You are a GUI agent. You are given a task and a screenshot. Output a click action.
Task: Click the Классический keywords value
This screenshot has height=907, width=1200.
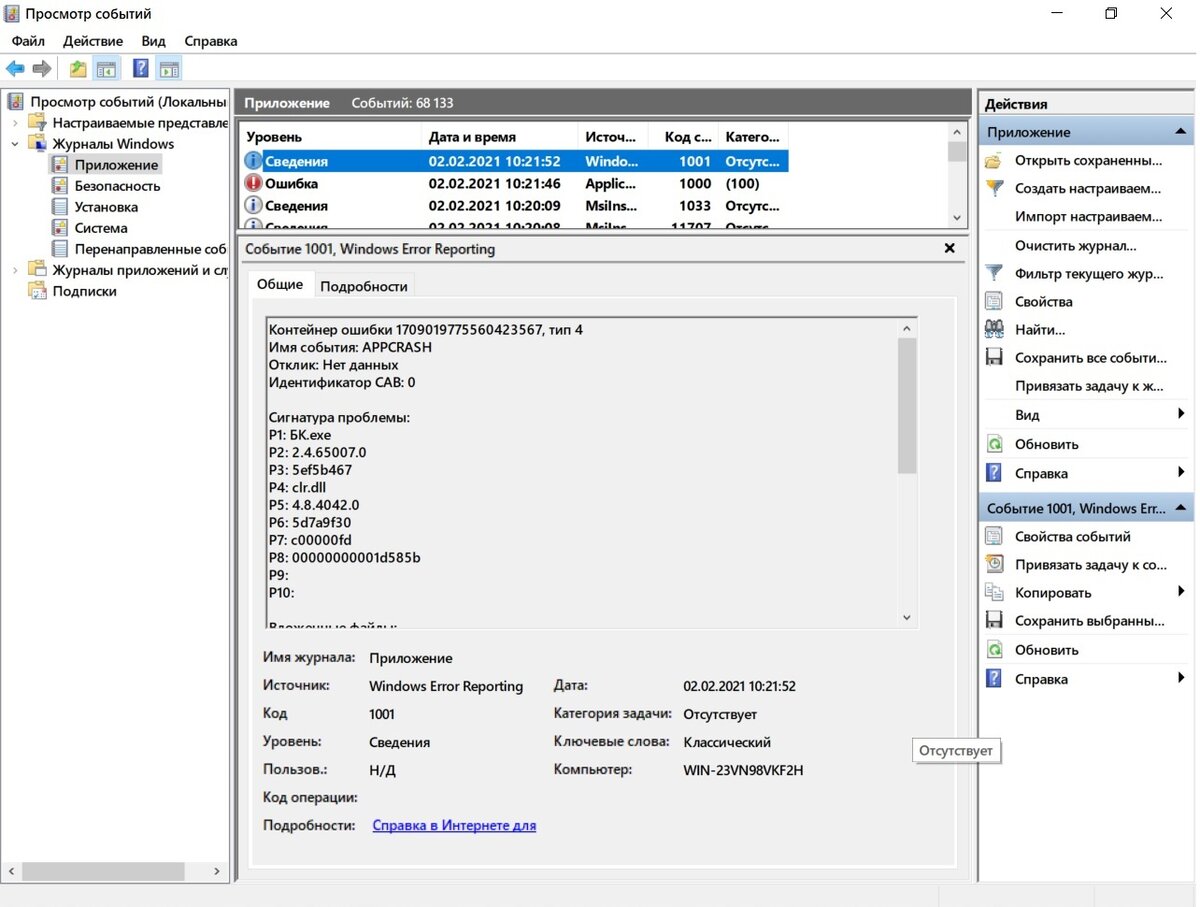pos(727,742)
